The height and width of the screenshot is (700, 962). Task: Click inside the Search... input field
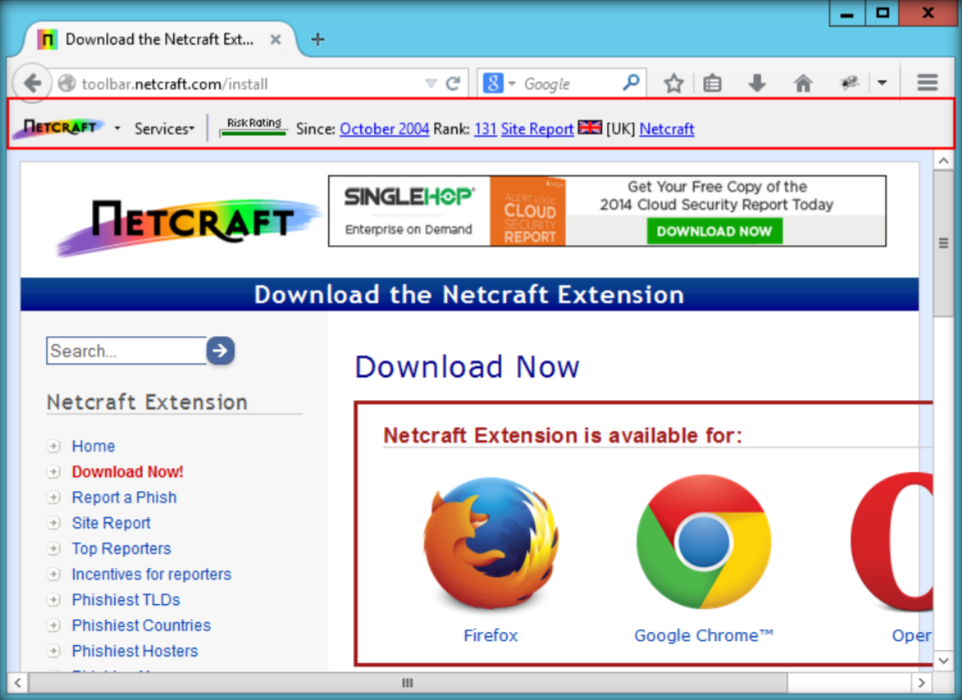click(x=125, y=351)
